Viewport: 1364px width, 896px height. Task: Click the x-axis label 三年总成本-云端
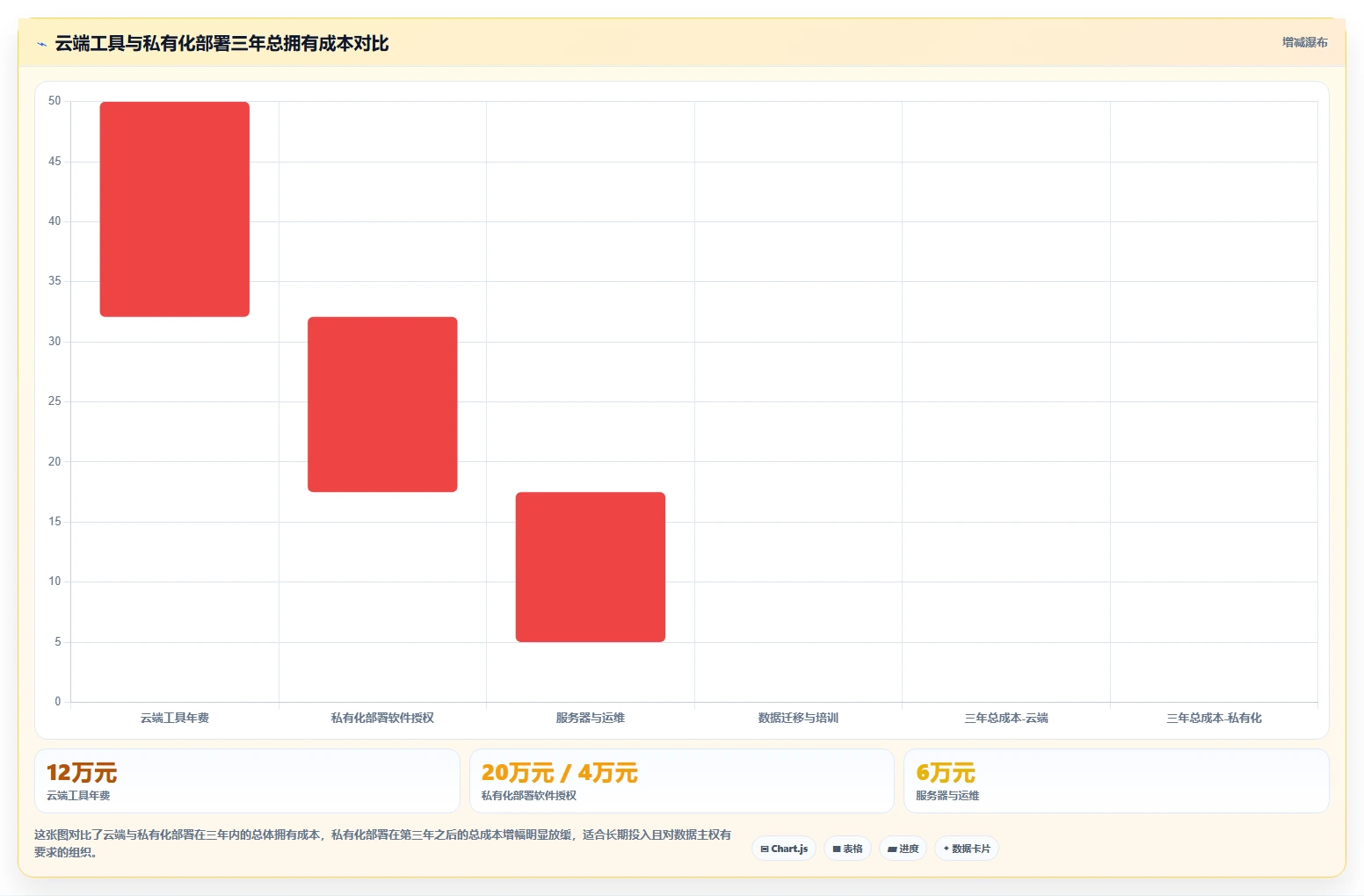(x=1006, y=718)
